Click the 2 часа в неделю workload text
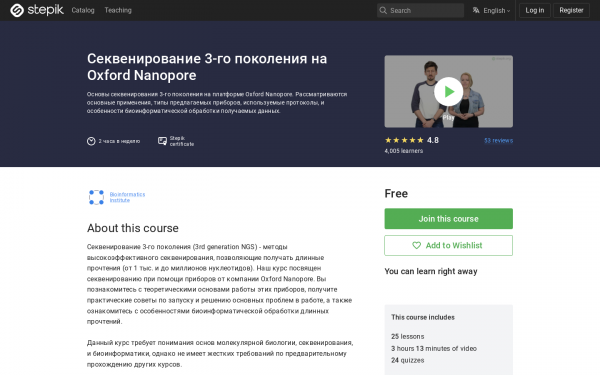Viewport: 600px width, 375px height. [119, 141]
